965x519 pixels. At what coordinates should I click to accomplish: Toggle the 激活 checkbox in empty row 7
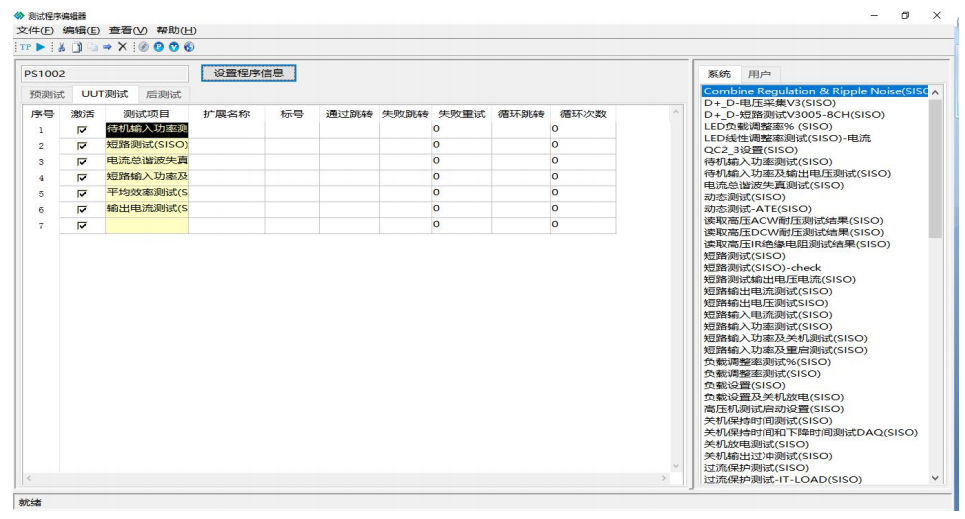tap(82, 226)
